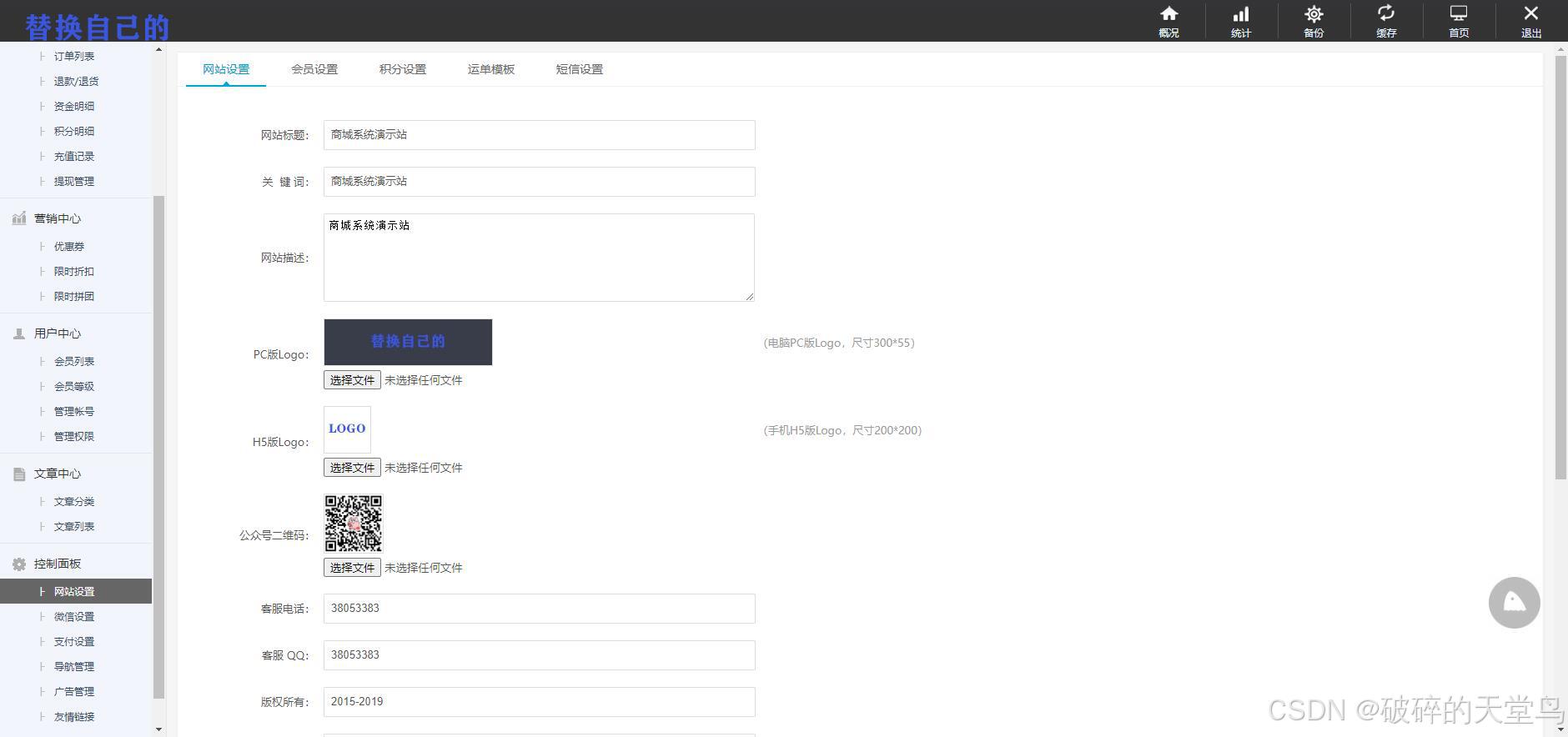Click the 备份 backup gear icon
The image size is (1568, 737).
pos(1314,14)
